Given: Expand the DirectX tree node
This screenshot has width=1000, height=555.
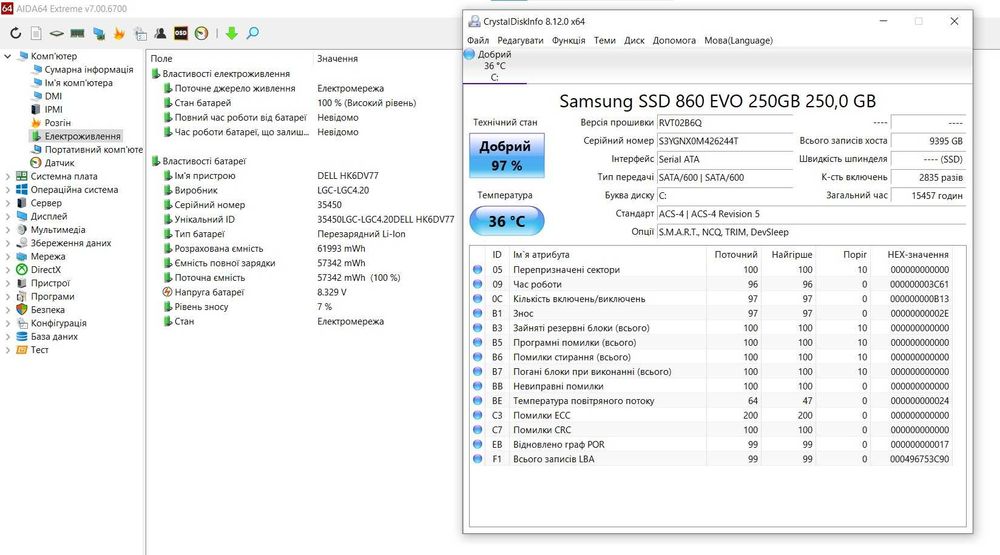Looking at the screenshot, I should click(x=8, y=270).
